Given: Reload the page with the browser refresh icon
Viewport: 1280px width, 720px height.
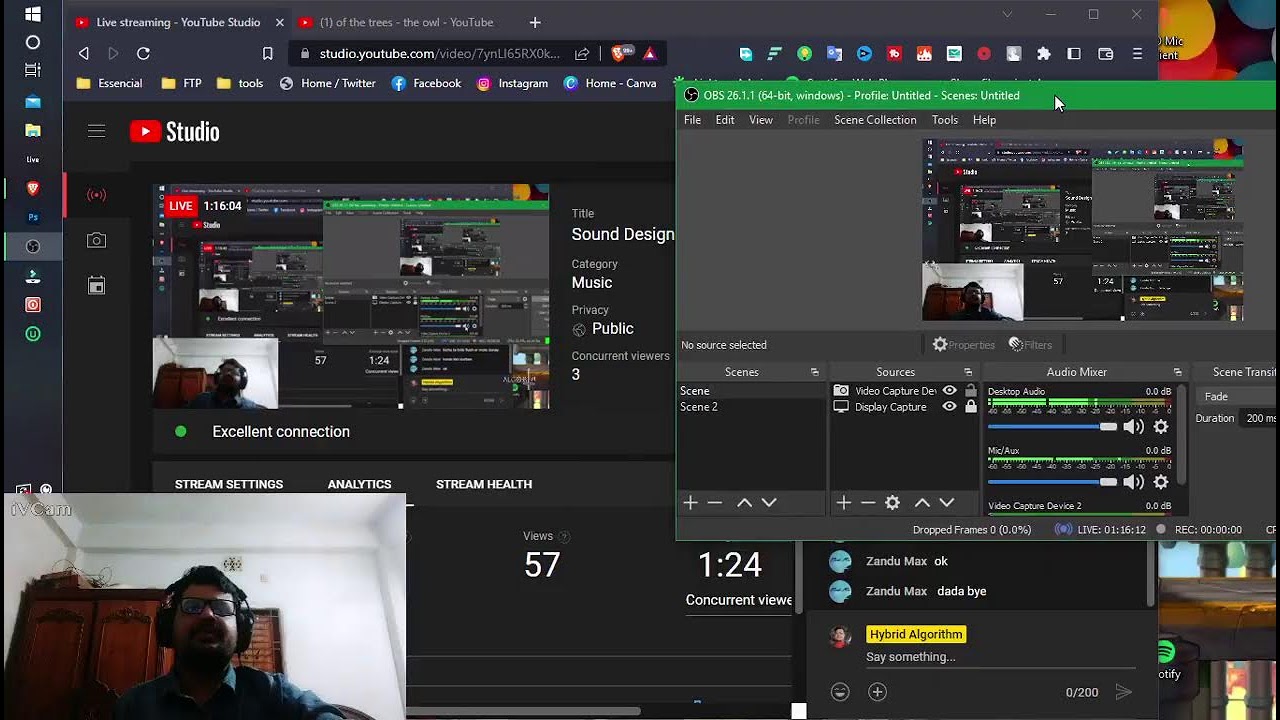Looking at the screenshot, I should click(x=143, y=53).
